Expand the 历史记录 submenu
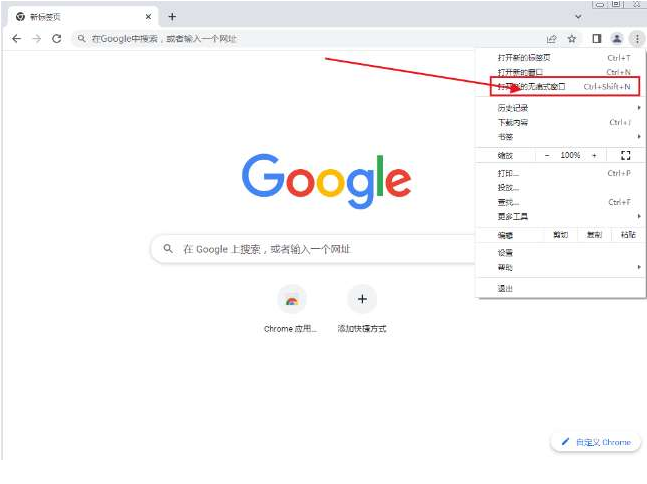647x484 pixels. tap(560, 108)
